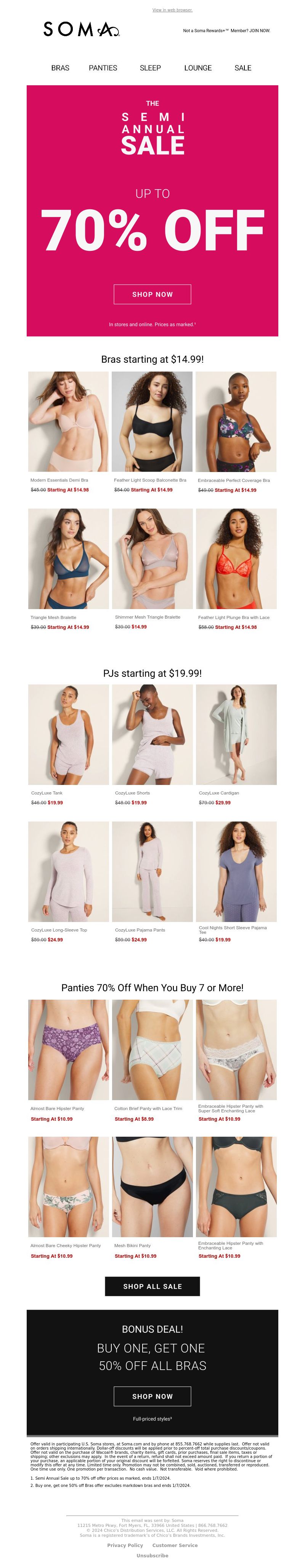Go to the SLEEP category

click(x=150, y=68)
